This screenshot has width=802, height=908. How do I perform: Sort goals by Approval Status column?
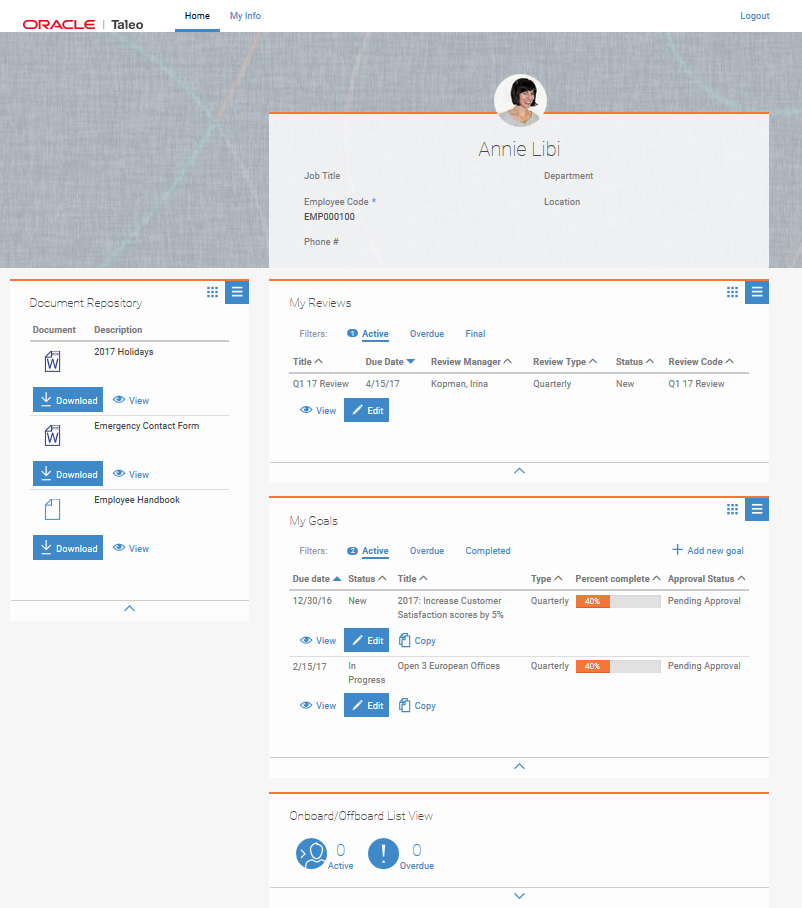(706, 579)
